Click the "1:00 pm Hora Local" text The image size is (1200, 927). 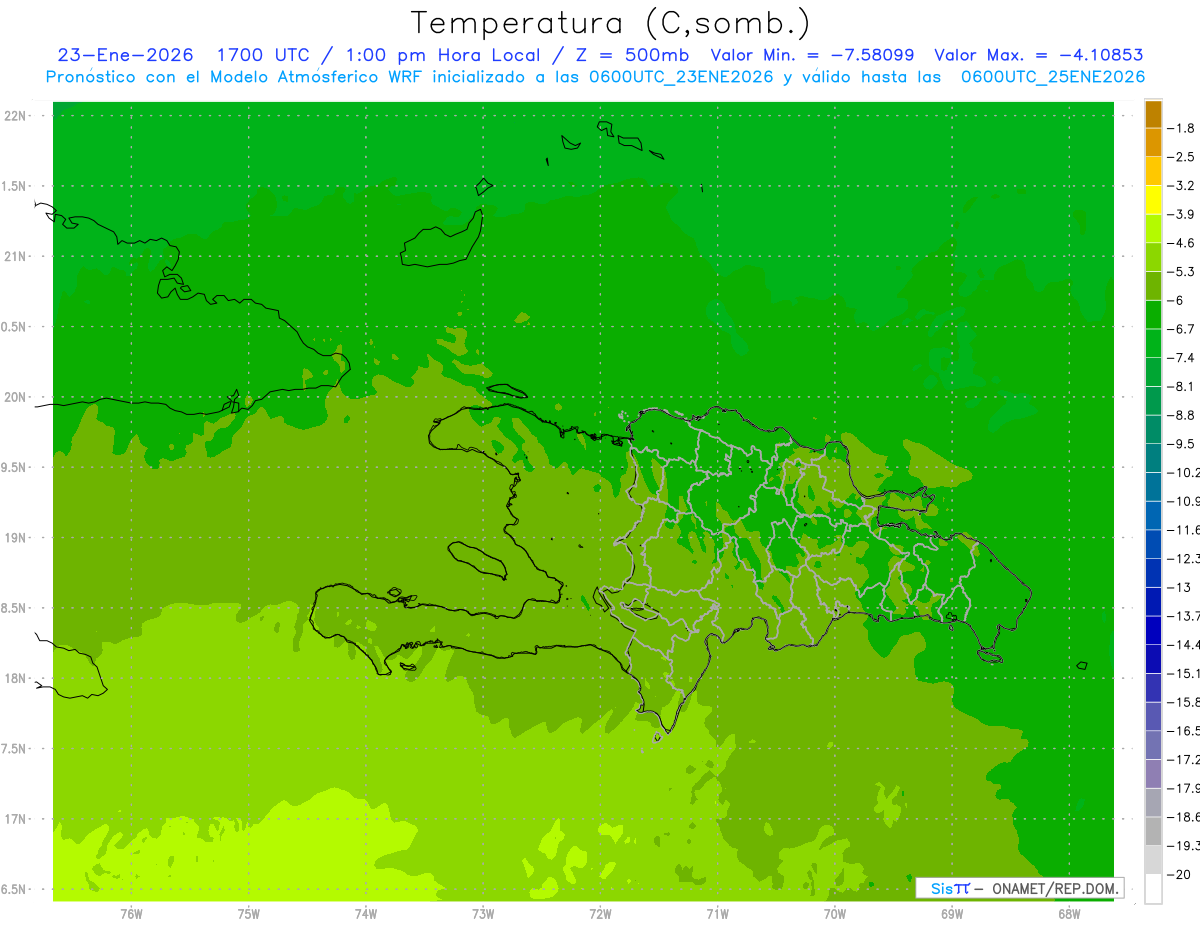442,55
